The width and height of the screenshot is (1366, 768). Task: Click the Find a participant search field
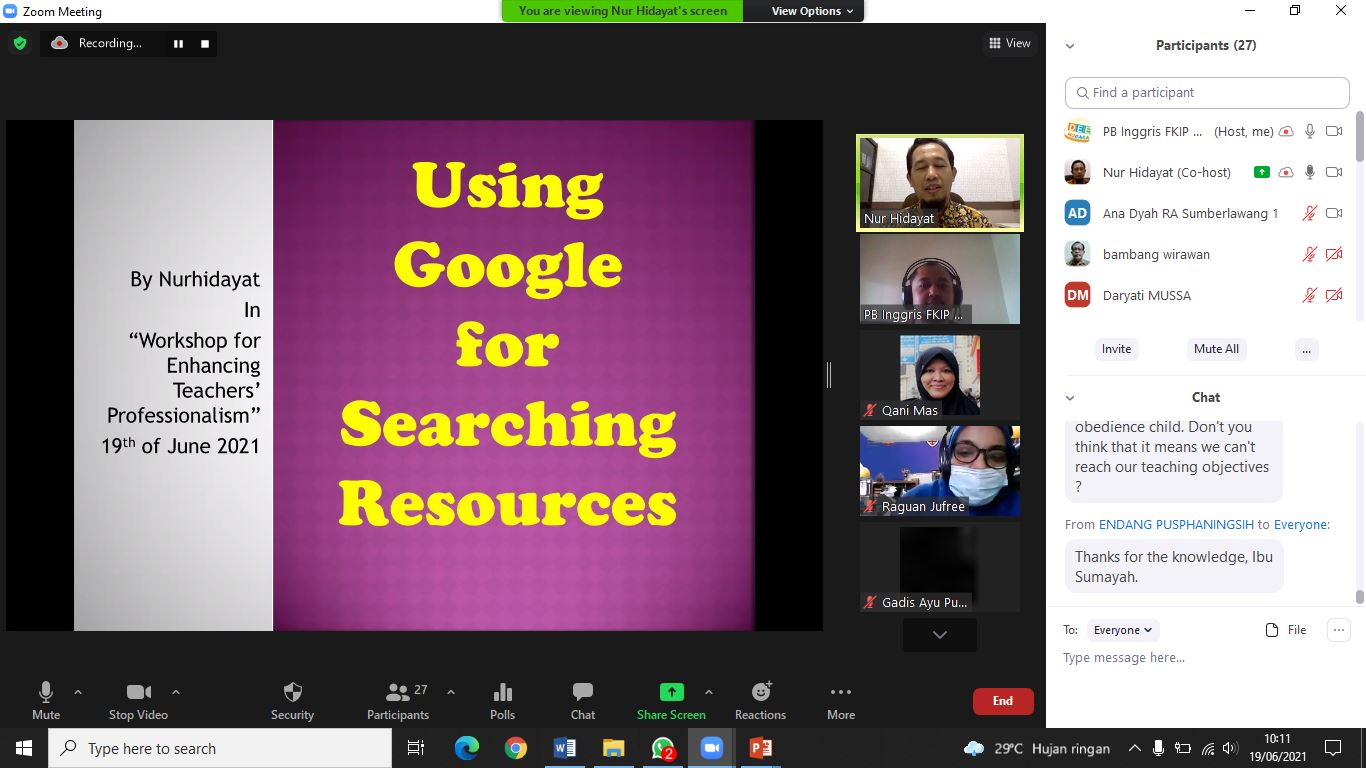coord(1207,92)
